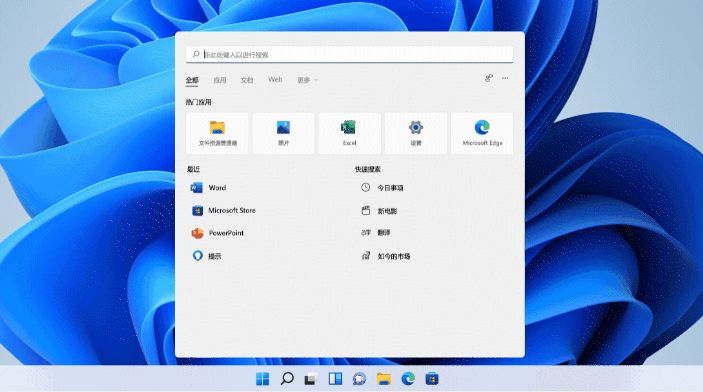
Task: Open Task View on the taskbar
Action: pyautogui.click(x=311, y=379)
